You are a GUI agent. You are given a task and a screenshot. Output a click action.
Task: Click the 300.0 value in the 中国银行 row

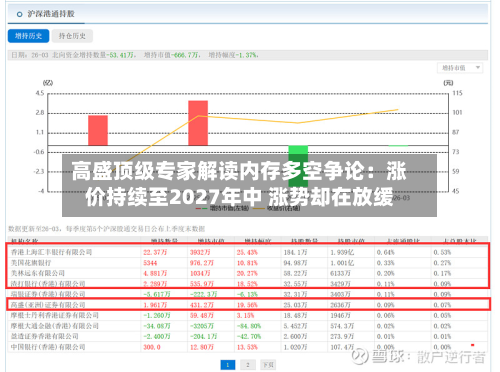152,347
